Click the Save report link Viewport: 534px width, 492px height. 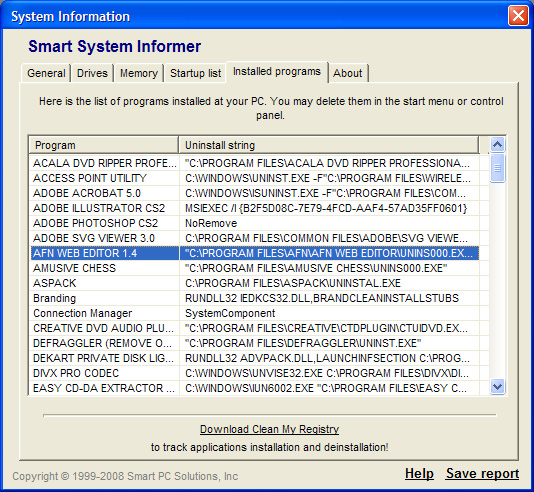tap(482, 474)
